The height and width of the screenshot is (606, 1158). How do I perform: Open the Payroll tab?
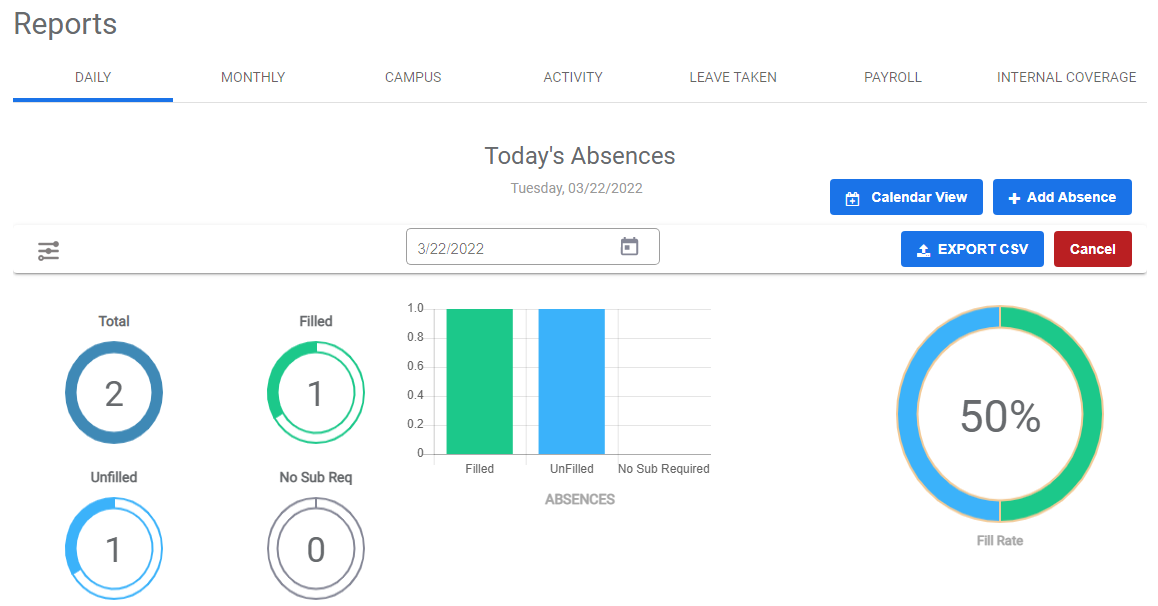click(893, 77)
